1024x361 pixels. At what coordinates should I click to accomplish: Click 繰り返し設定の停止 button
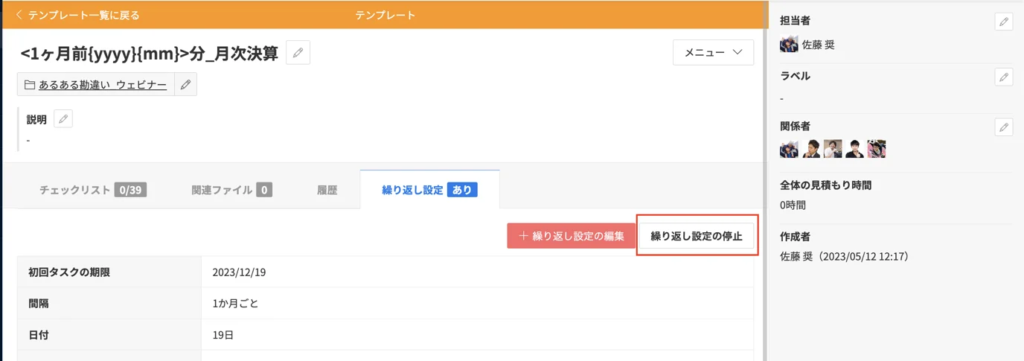[697, 236]
